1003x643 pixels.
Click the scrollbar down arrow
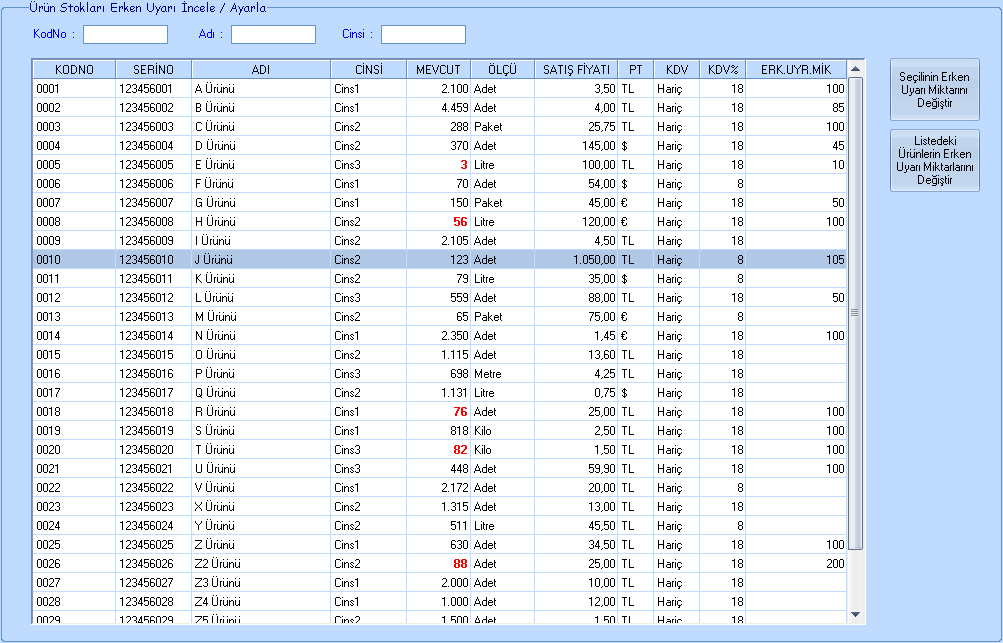tap(855, 615)
